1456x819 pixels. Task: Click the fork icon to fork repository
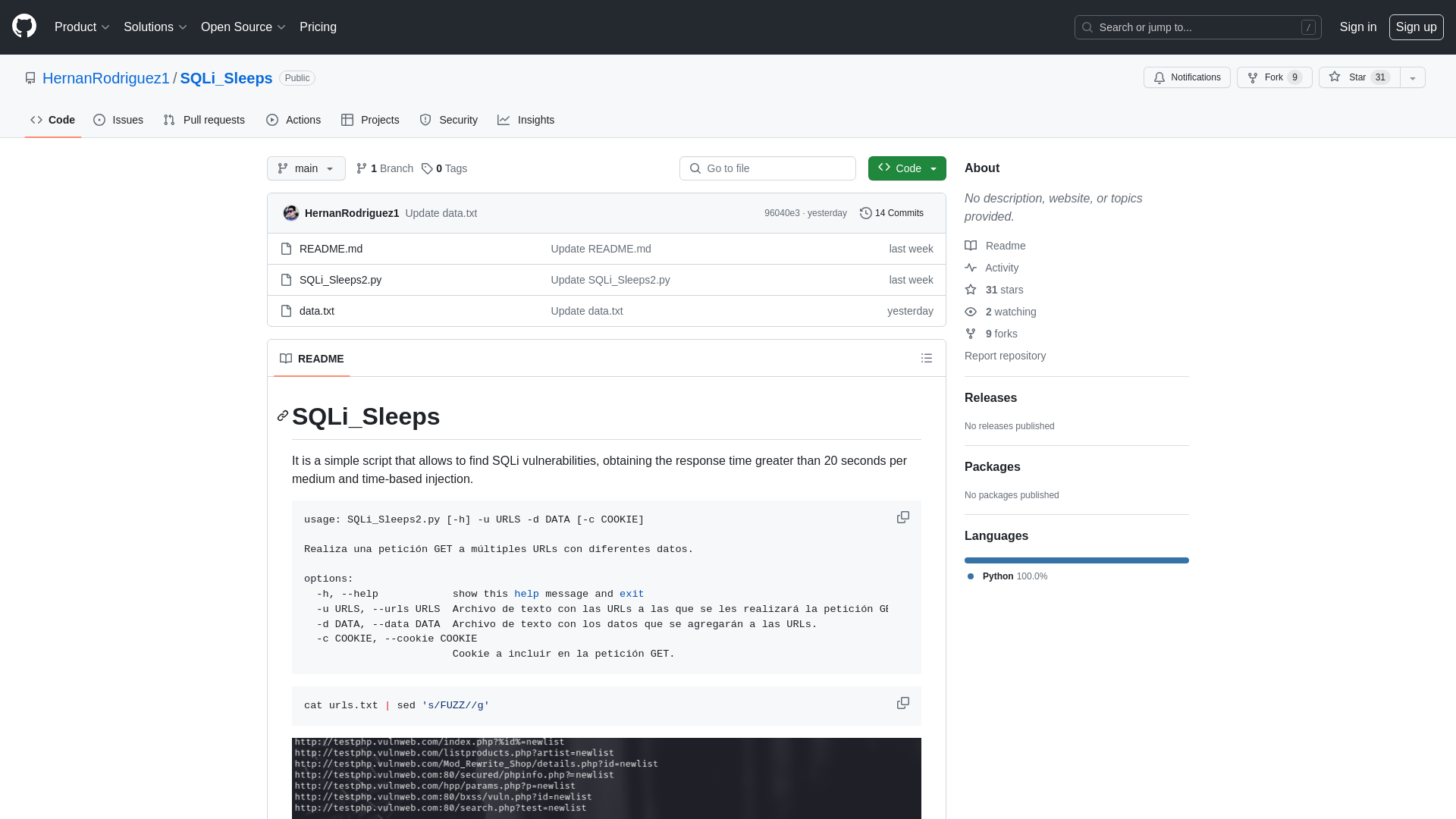click(1253, 77)
